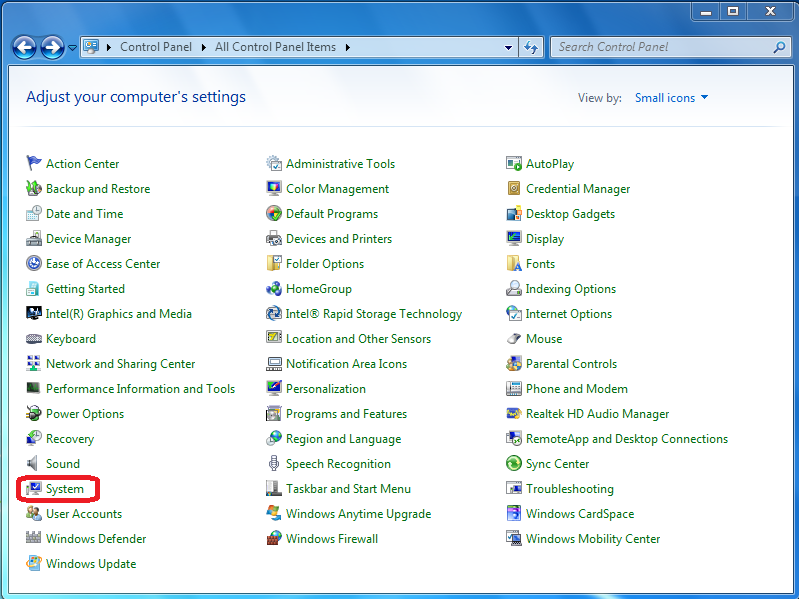Expand the arrow after All Control Panel Items
The height and width of the screenshot is (599, 799).
pos(348,47)
